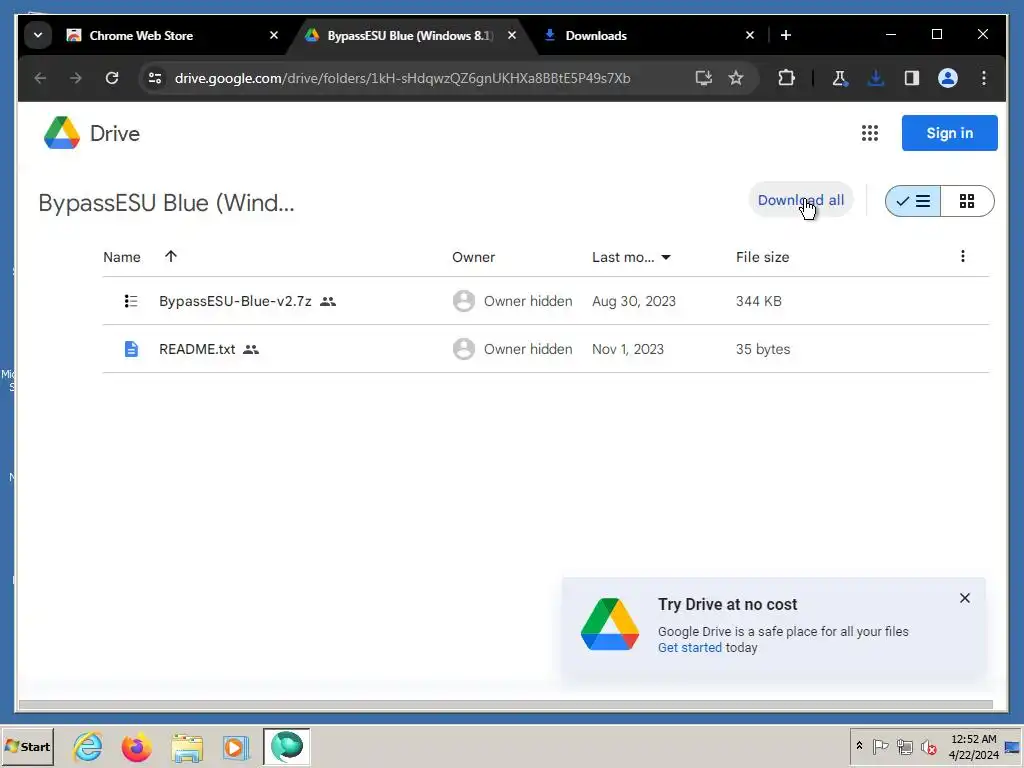Click the 344 KB file size

[758, 301]
